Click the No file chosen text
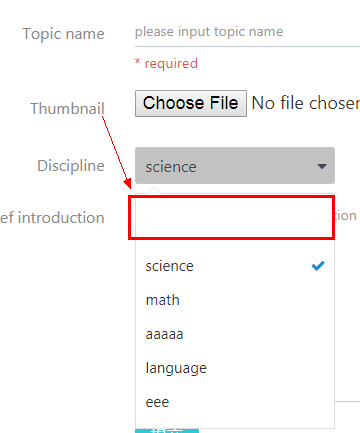360x433 pixels. pos(306,103)
